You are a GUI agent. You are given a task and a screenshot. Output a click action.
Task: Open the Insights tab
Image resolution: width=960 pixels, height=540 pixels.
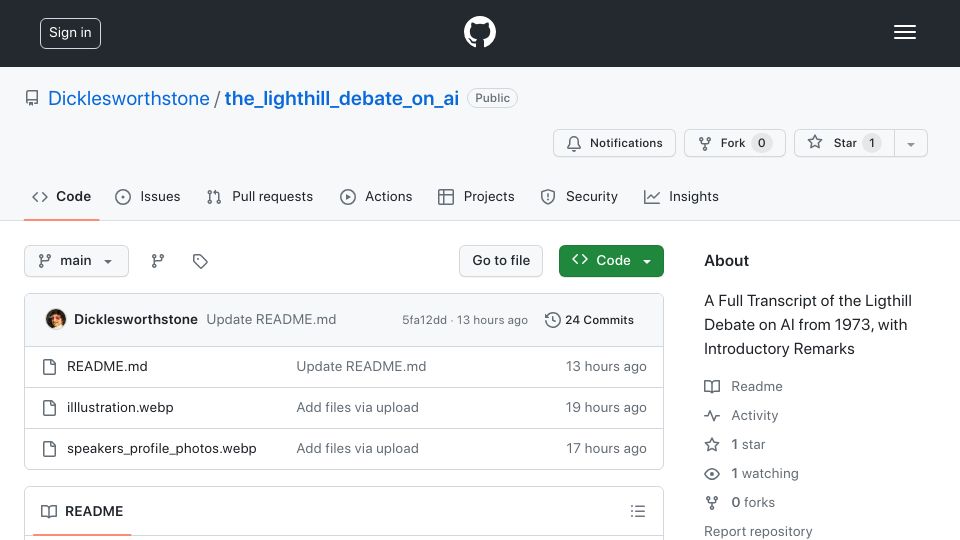[x=681, y=197]
